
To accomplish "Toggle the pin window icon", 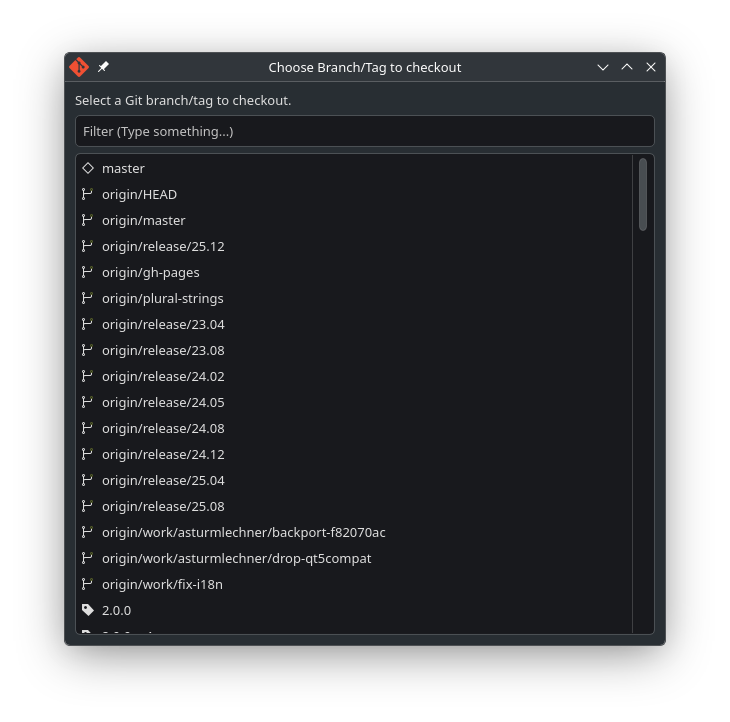I will 103,67.
